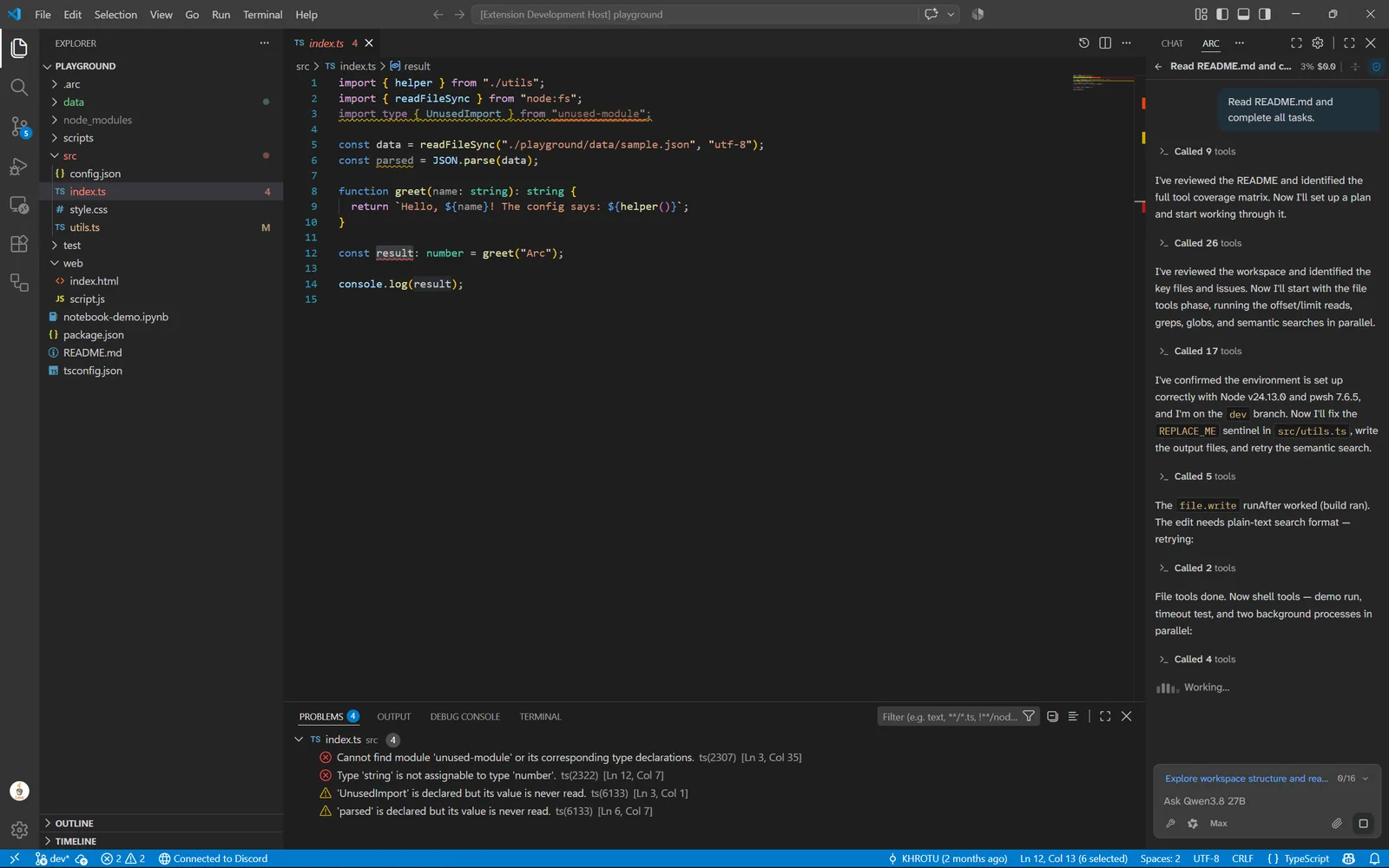The image size is (1389, 868).
Task: Toggle the model provider icon beside Max
Action: click(1193, 823)
